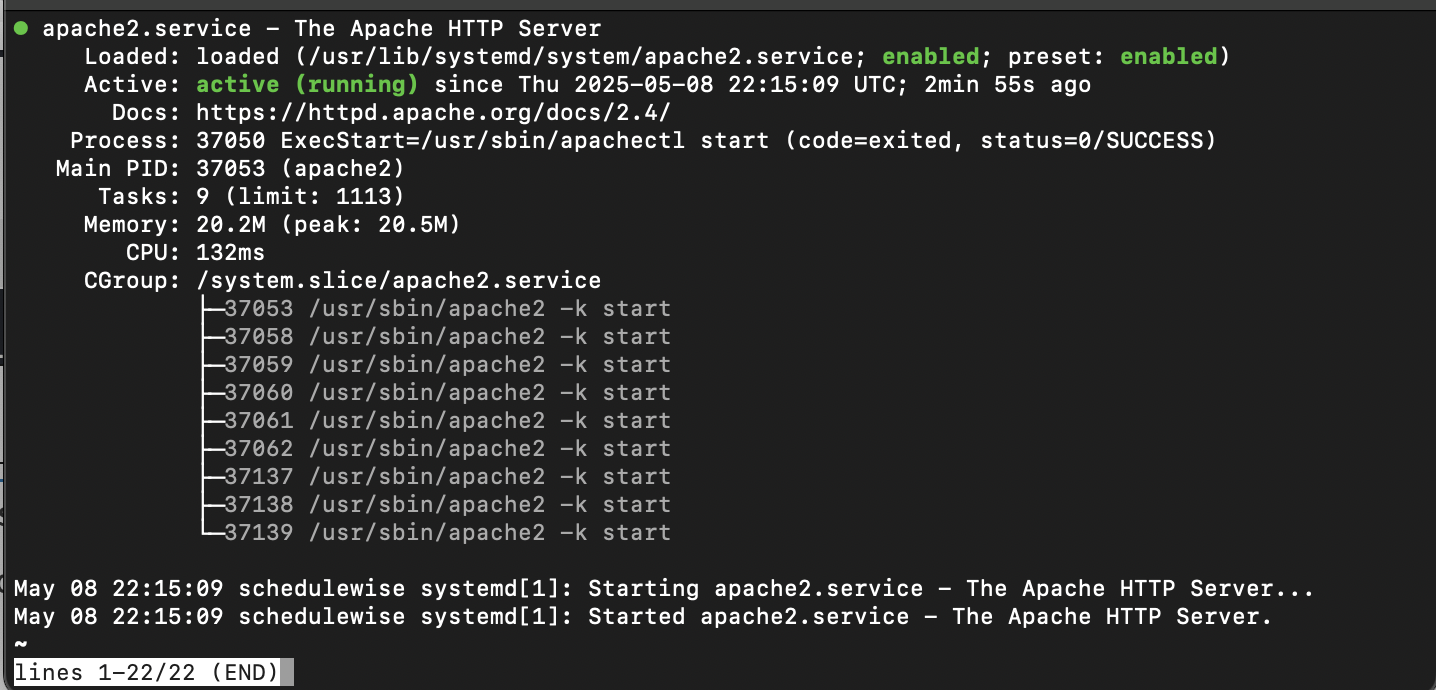Image resolution: width=1436 pixels, height=690 pixels.
Task: Click the log line 'Started apache2.service'
Action: click(643, 617)
